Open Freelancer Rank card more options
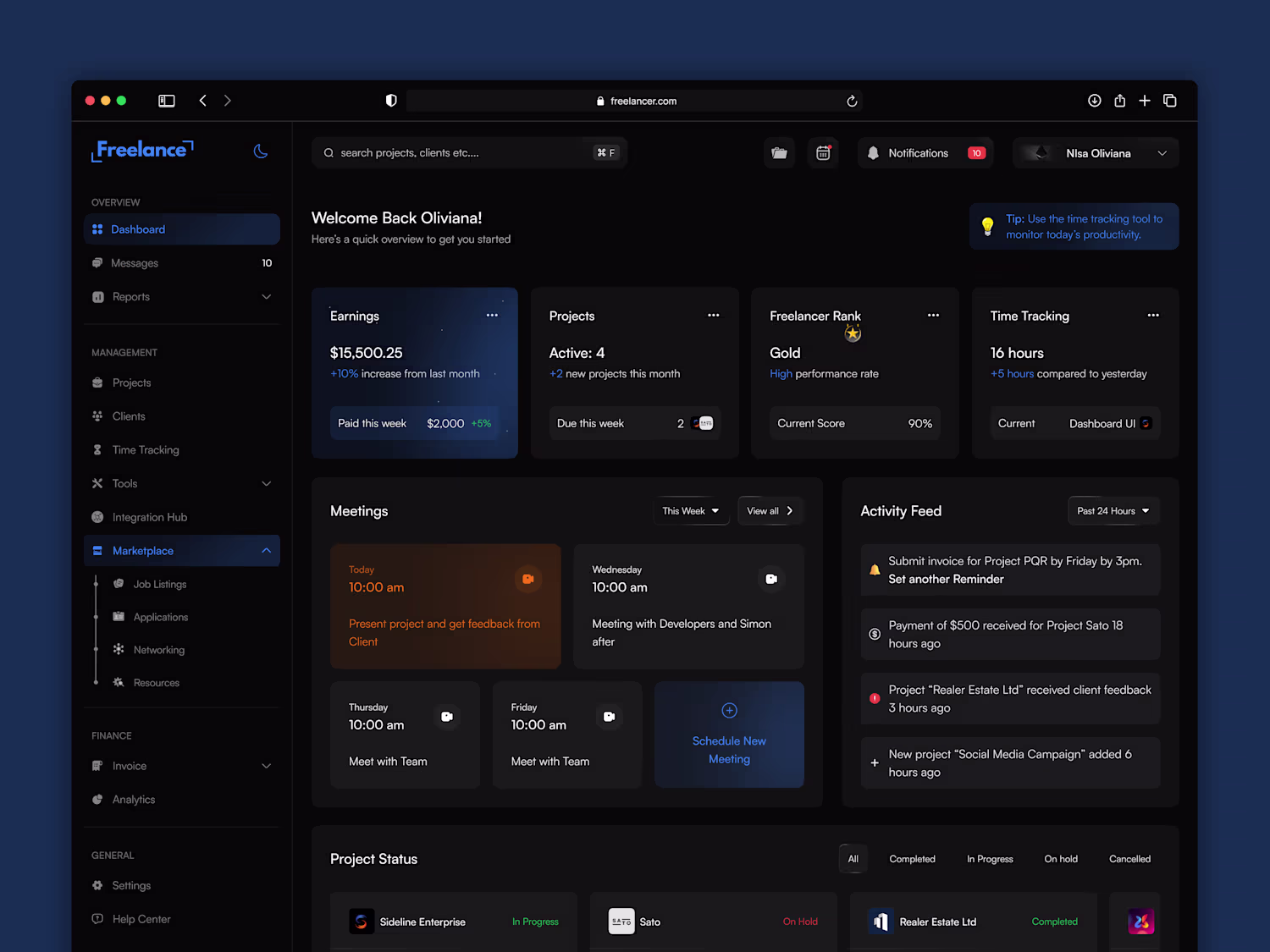This screenshot has width=1270, height=952. click(x=933, y=316)
